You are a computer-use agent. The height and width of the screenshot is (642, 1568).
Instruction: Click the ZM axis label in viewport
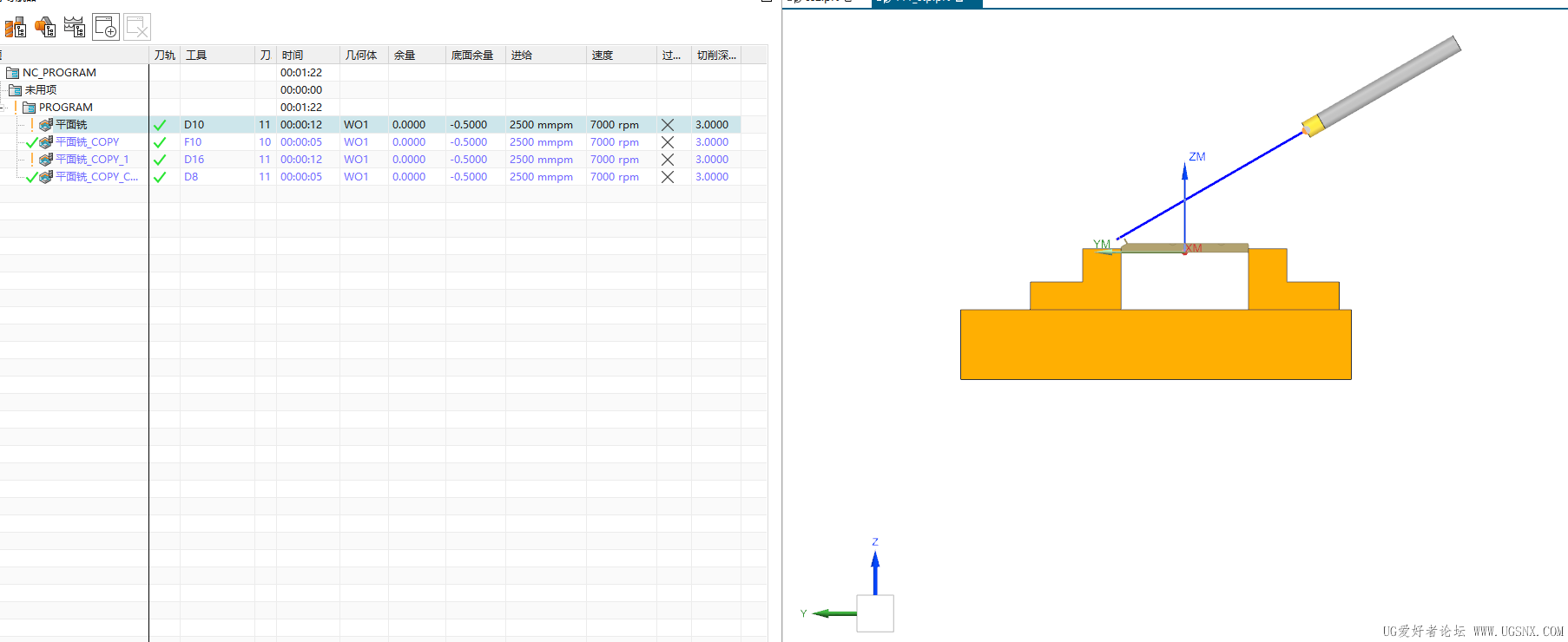coord(1197,157)
